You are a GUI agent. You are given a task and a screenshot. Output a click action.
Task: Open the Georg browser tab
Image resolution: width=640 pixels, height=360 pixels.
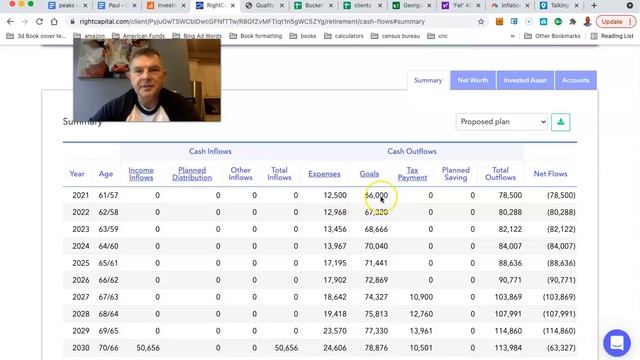pos(412,5)
